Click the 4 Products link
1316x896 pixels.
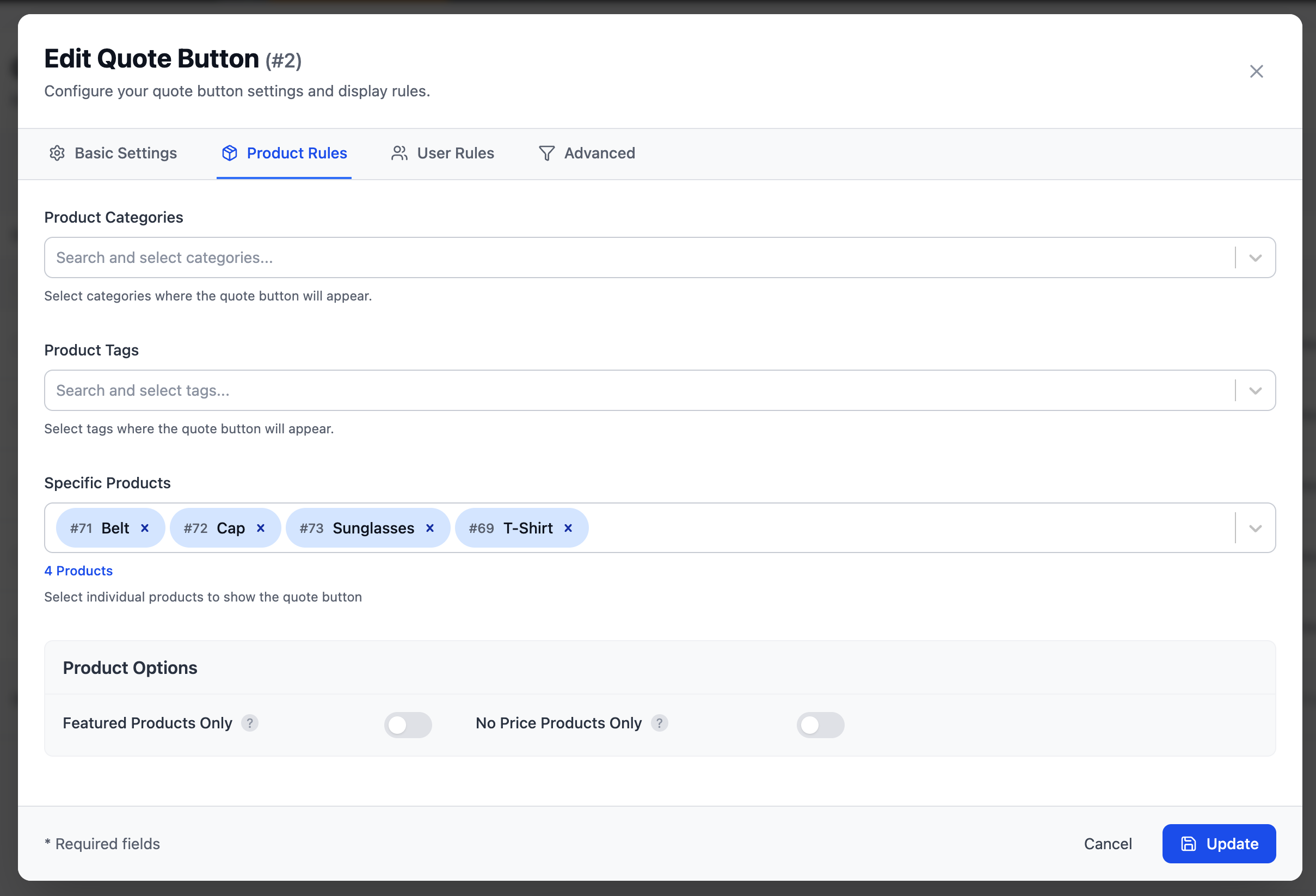[x=79, y=570]
